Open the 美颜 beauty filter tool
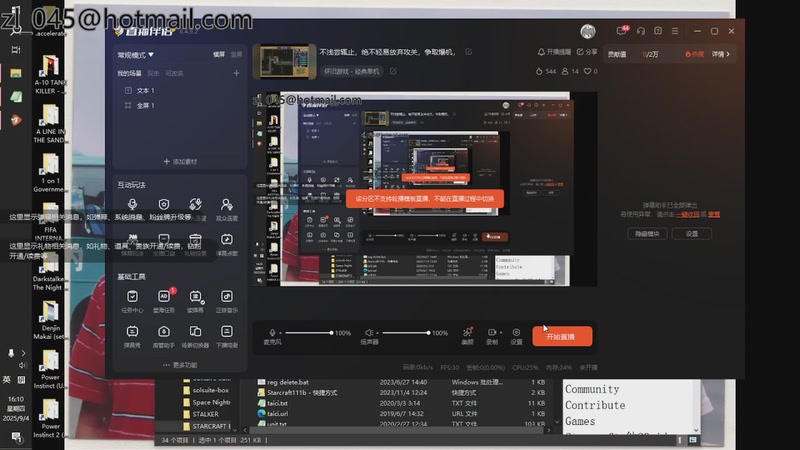Viewport: 800px width, 450px height. pos(467,336)
